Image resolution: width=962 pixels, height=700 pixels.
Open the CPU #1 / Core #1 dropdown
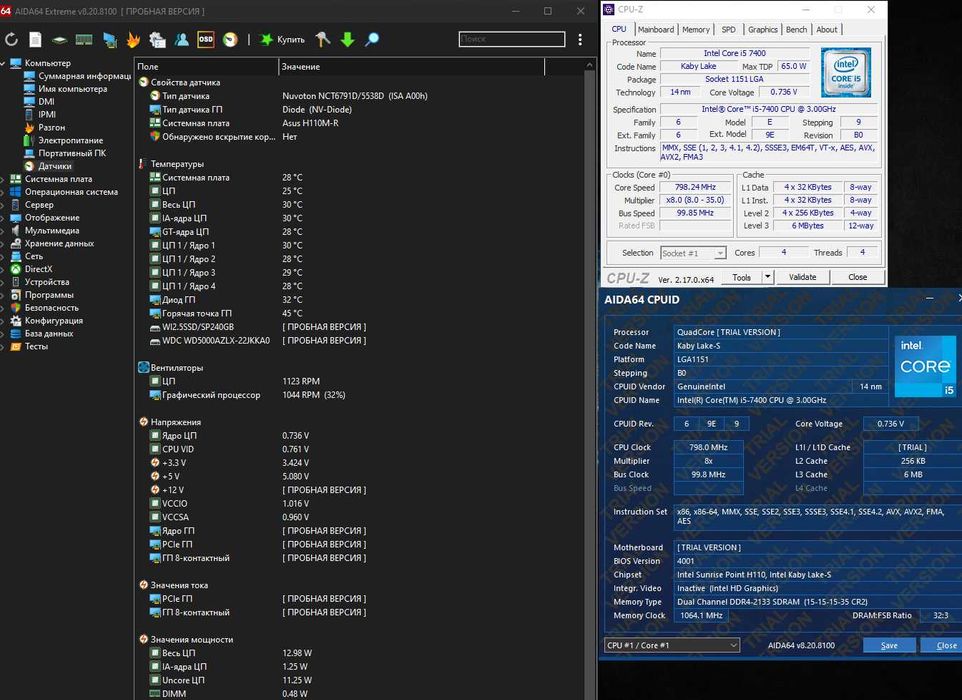click(672, 645)
